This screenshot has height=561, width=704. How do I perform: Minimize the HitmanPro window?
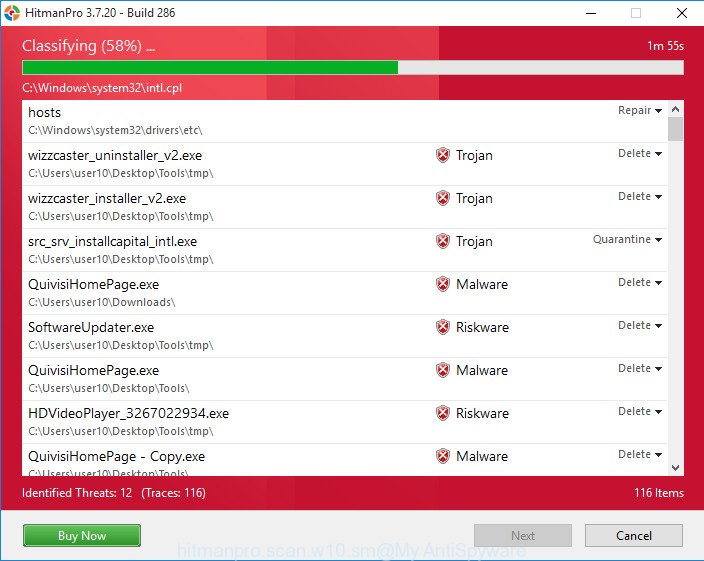click(x=591, y=13)
